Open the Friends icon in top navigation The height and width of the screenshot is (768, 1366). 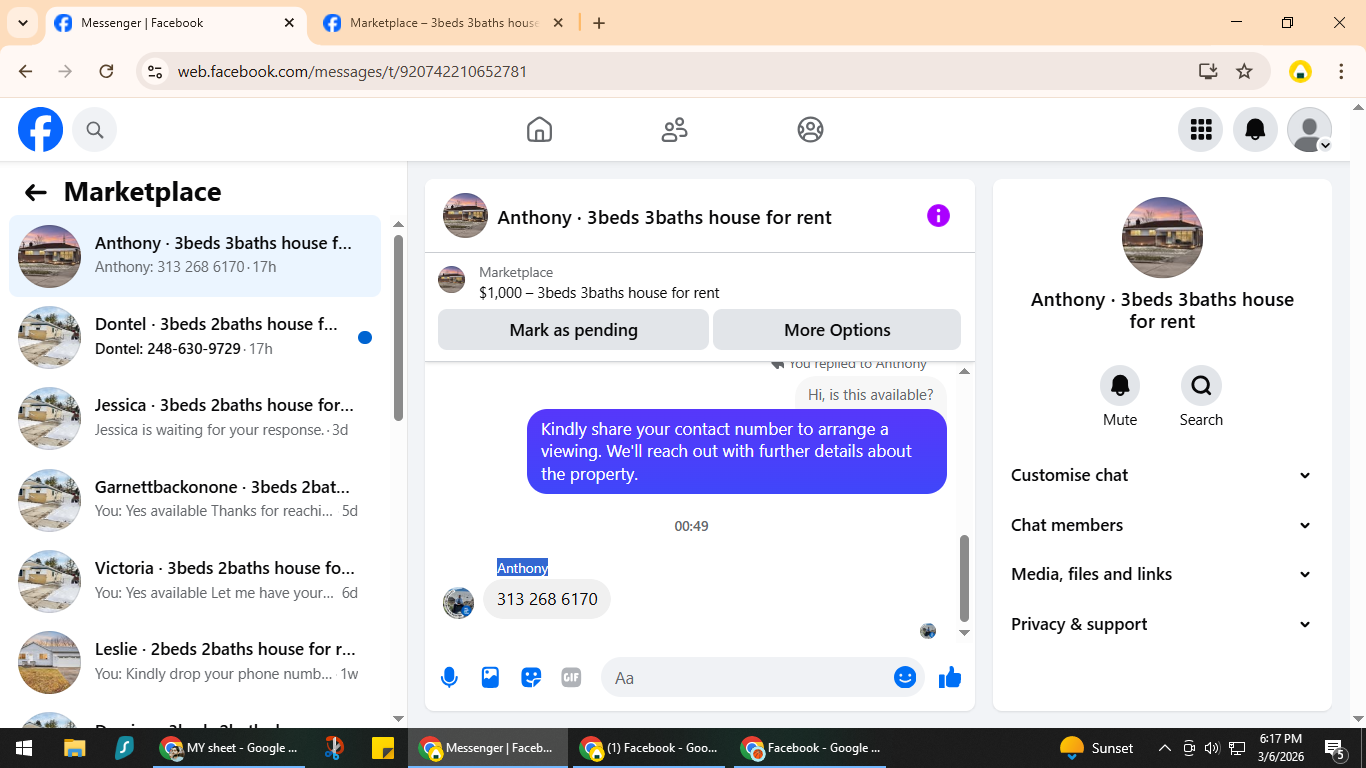pyautogui.click(x=675, y=129)
